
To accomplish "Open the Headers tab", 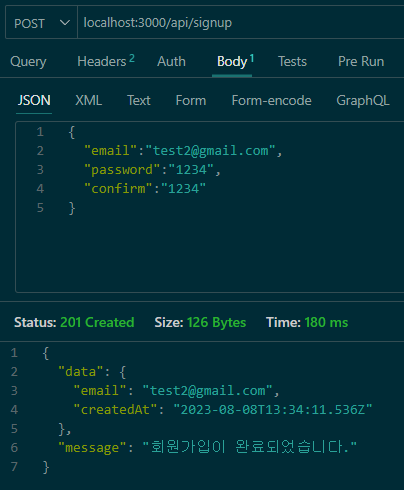I will [106, 61].
